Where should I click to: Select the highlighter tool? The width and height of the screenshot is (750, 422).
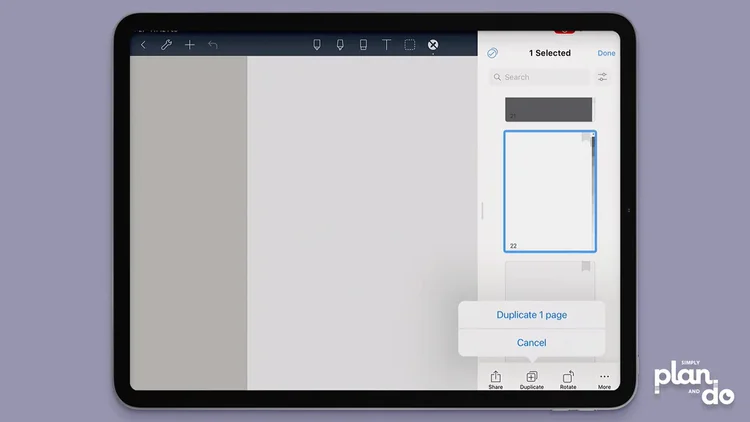click(340, 45)
